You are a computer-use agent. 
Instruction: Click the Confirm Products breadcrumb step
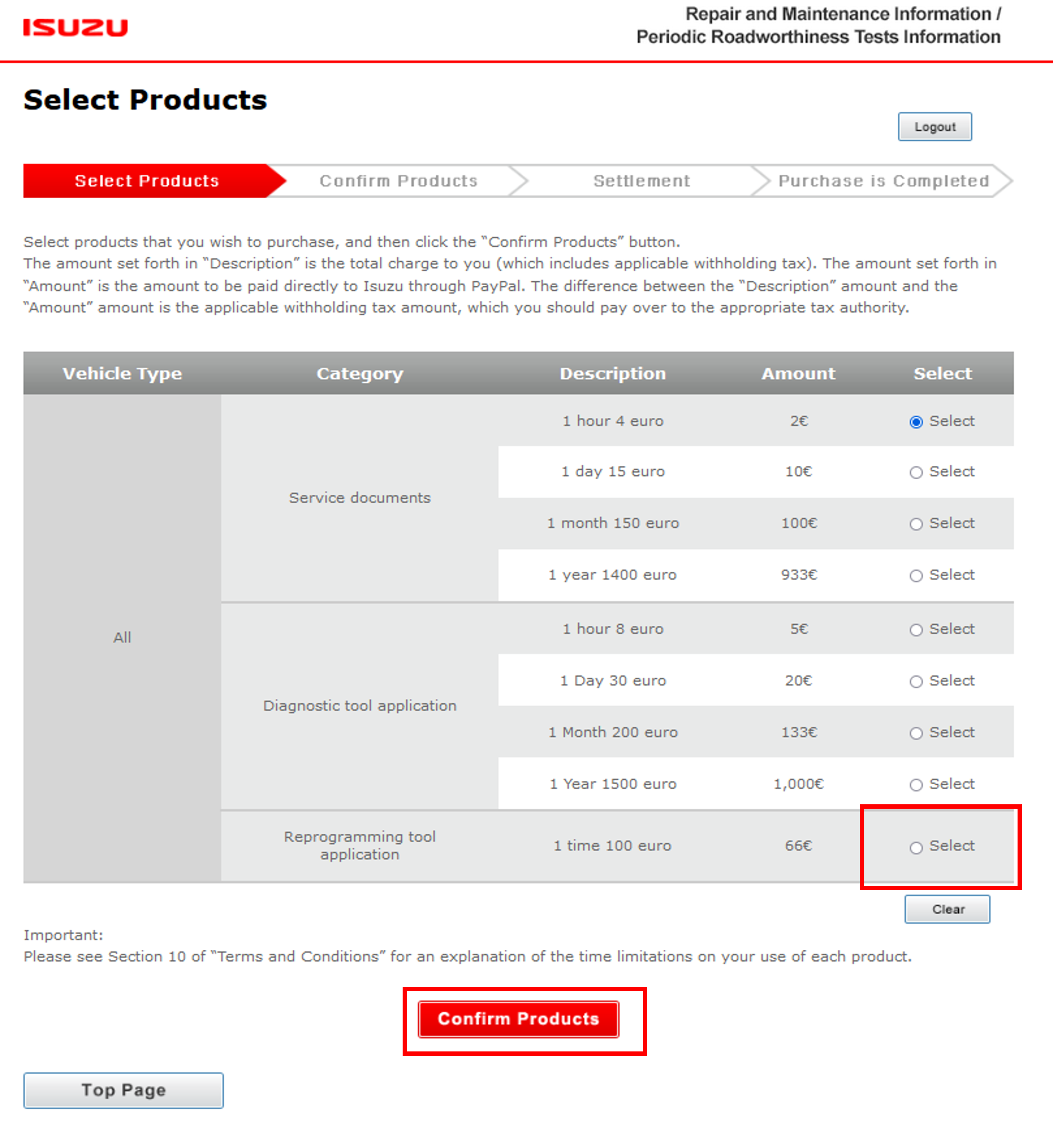coord(399,181)
